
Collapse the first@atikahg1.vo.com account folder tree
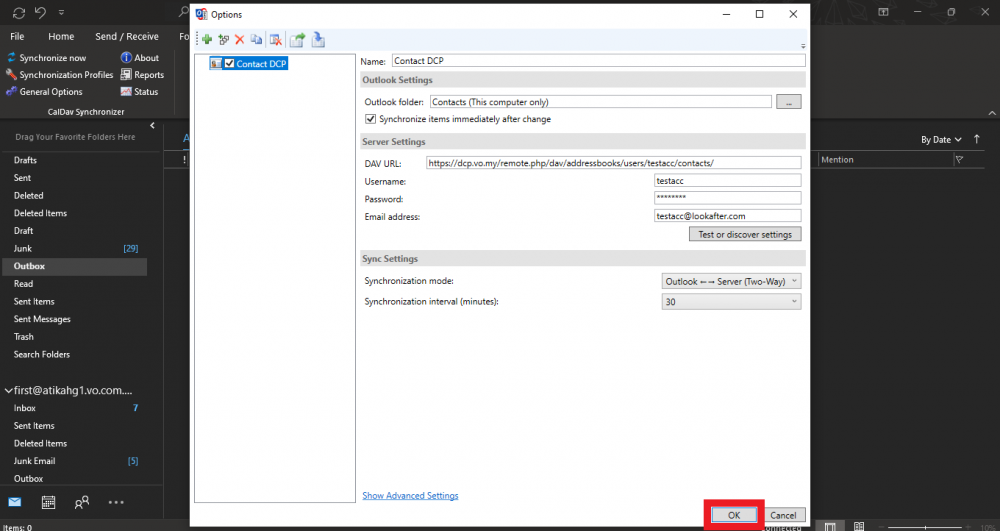(9, 391)
